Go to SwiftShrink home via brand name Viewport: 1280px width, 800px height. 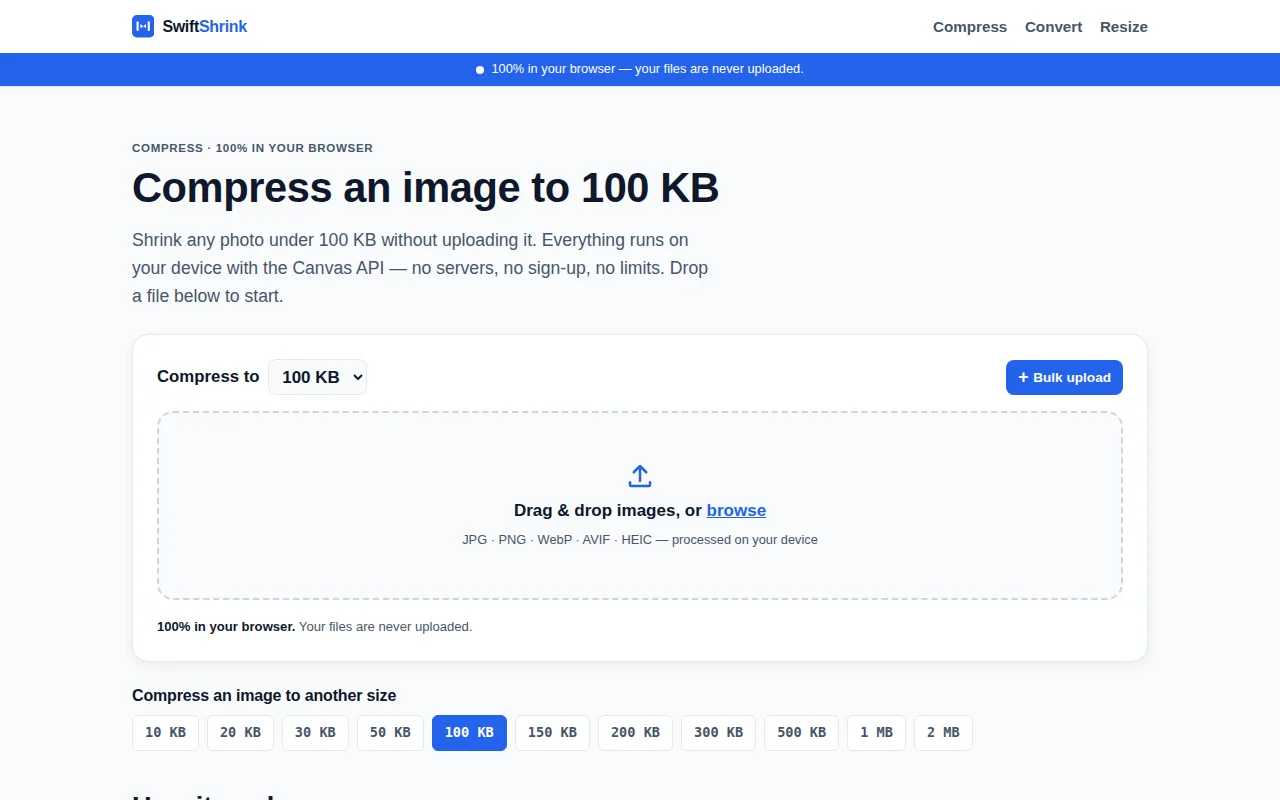(x=205, y=26)
